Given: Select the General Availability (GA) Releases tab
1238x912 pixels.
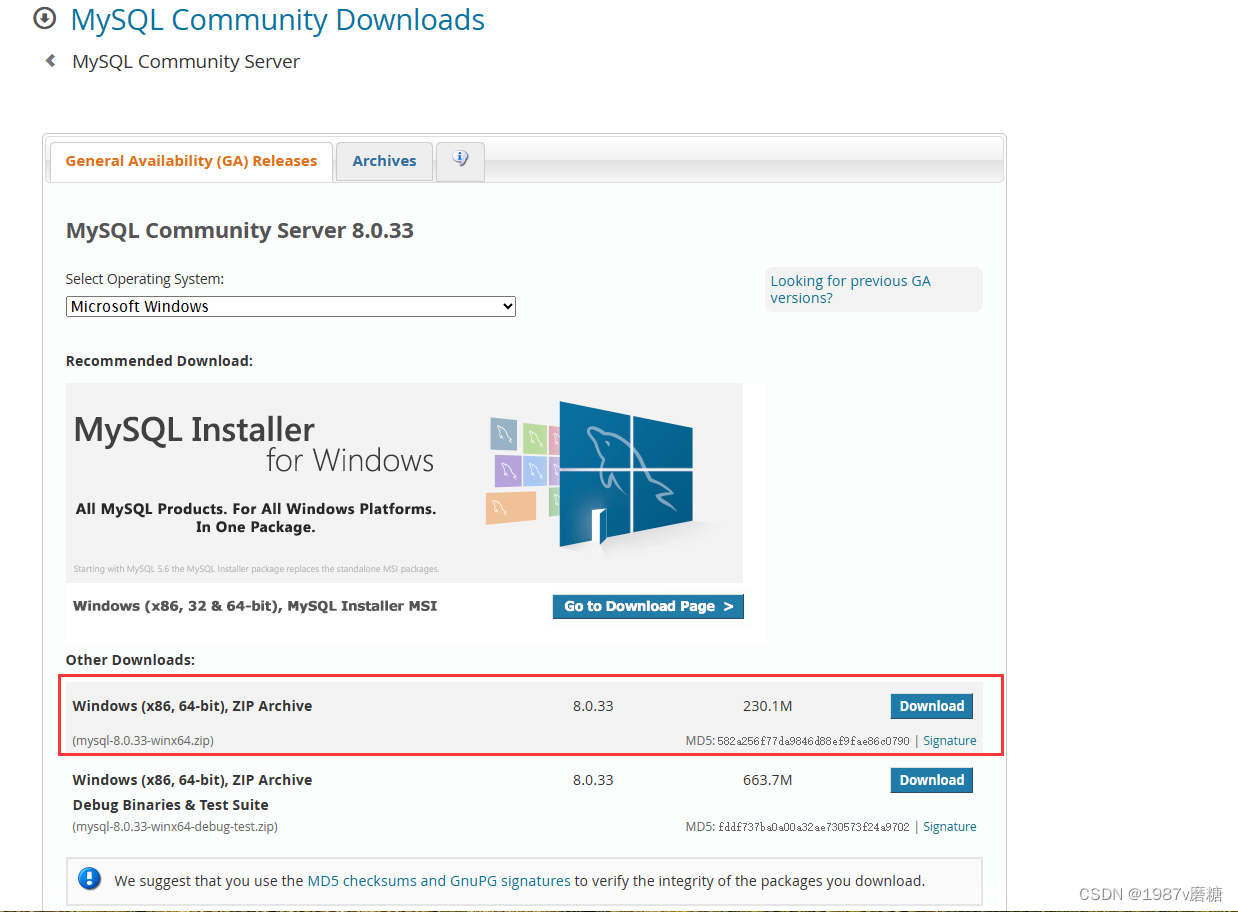Looking at the screenshot, I should click(x=191, y=161).
